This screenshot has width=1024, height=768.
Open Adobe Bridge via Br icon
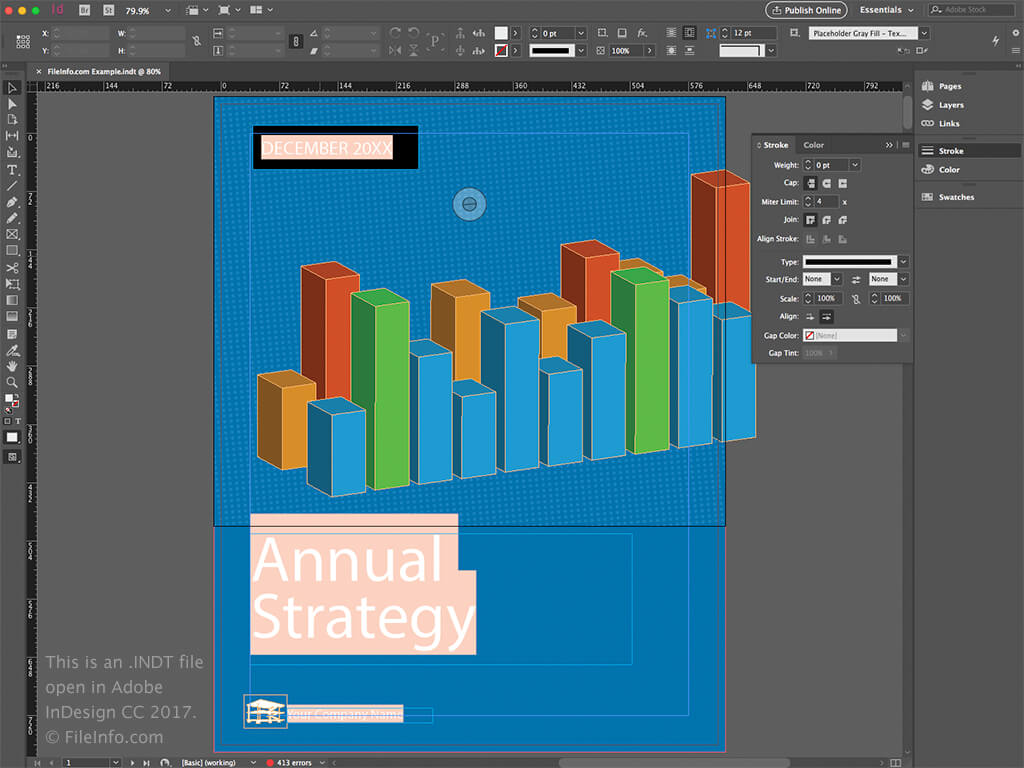(85, 10)
